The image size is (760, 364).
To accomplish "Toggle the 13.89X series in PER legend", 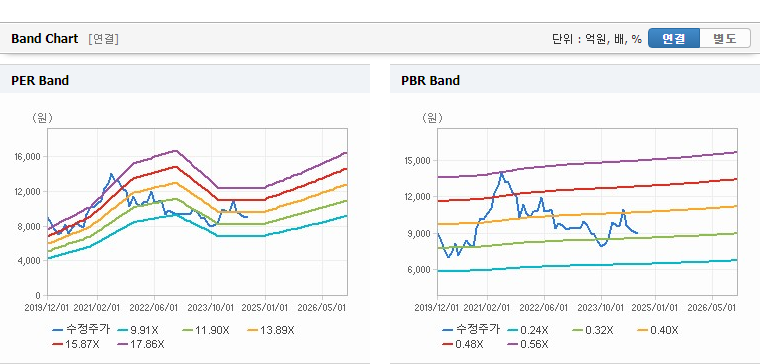I will (x=270, y=330).
